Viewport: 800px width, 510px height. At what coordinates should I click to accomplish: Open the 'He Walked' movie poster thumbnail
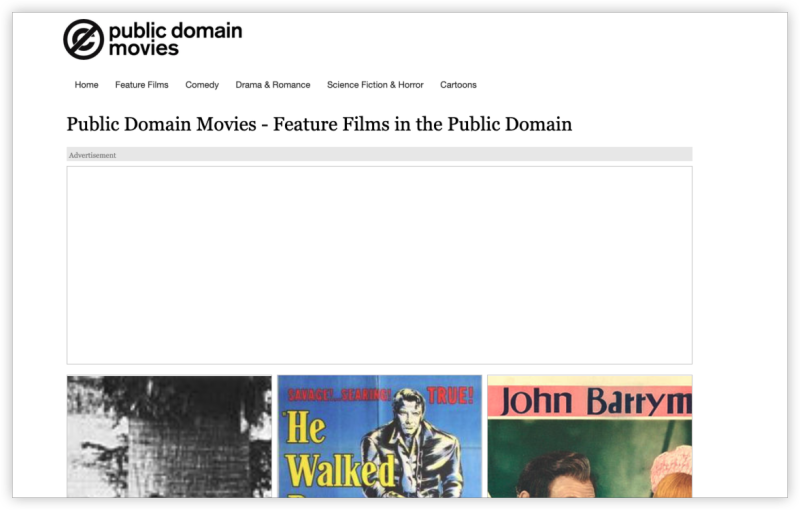(x=380, y=437)
